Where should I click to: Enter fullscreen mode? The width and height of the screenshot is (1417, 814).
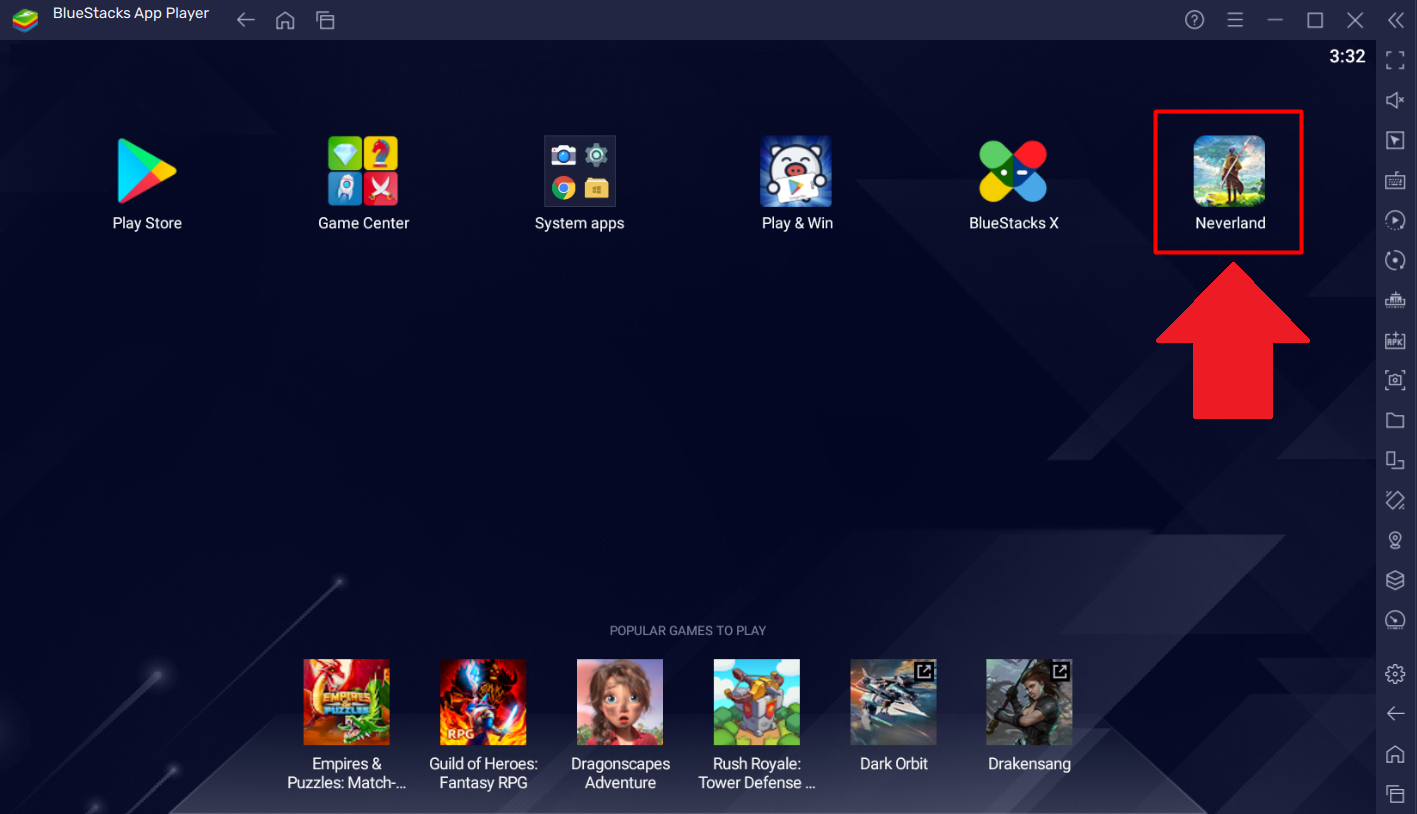pos(1394,60)
